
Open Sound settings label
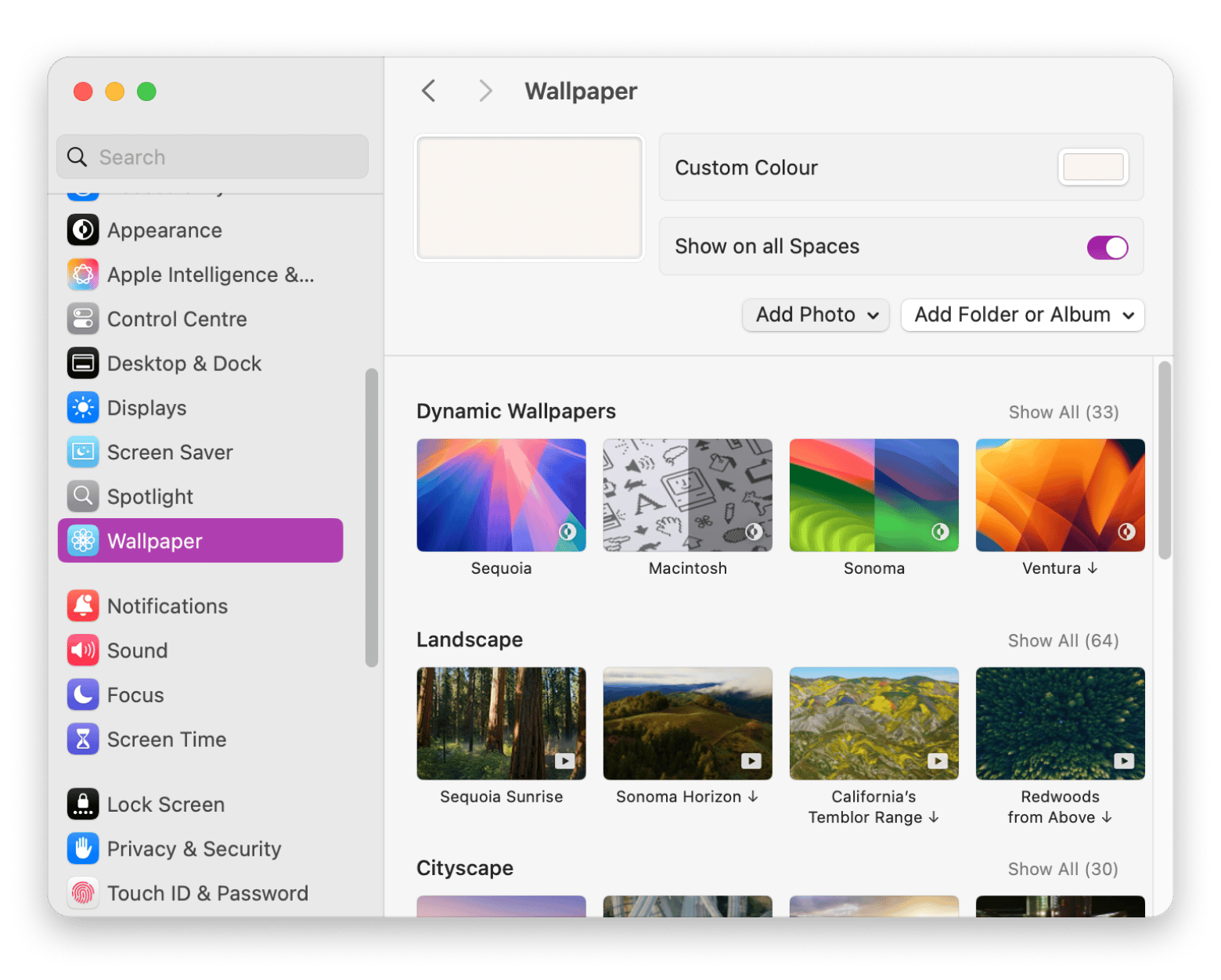click(x=138, y=650)
